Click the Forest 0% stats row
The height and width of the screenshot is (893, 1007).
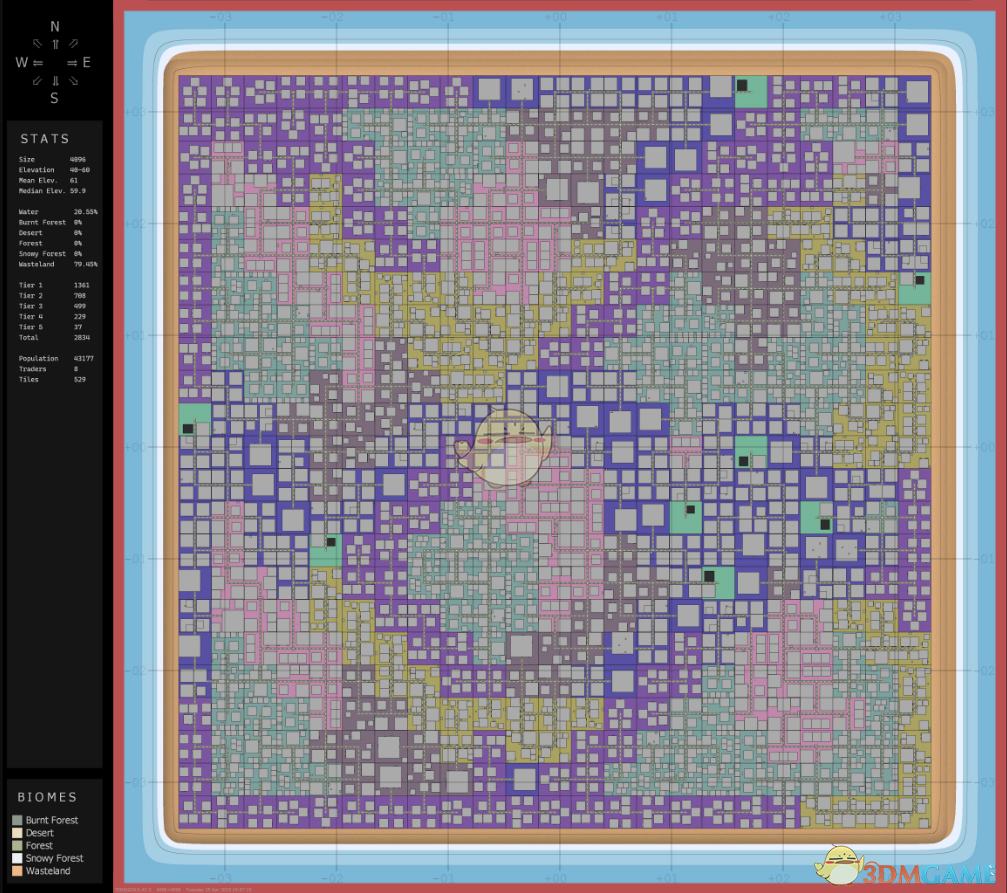click(50, 243)
